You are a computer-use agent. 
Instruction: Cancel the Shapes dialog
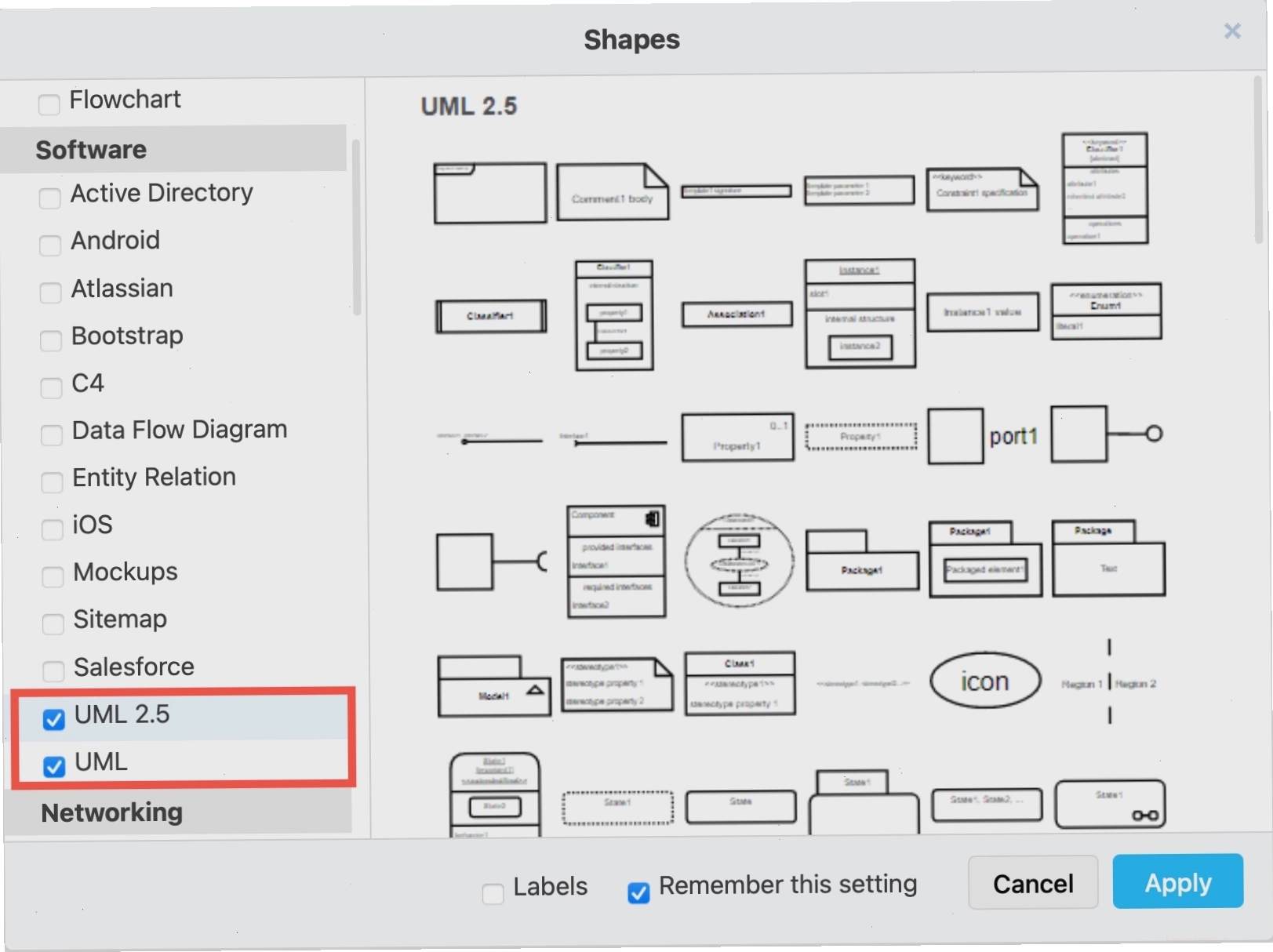tap(1033, 883)
